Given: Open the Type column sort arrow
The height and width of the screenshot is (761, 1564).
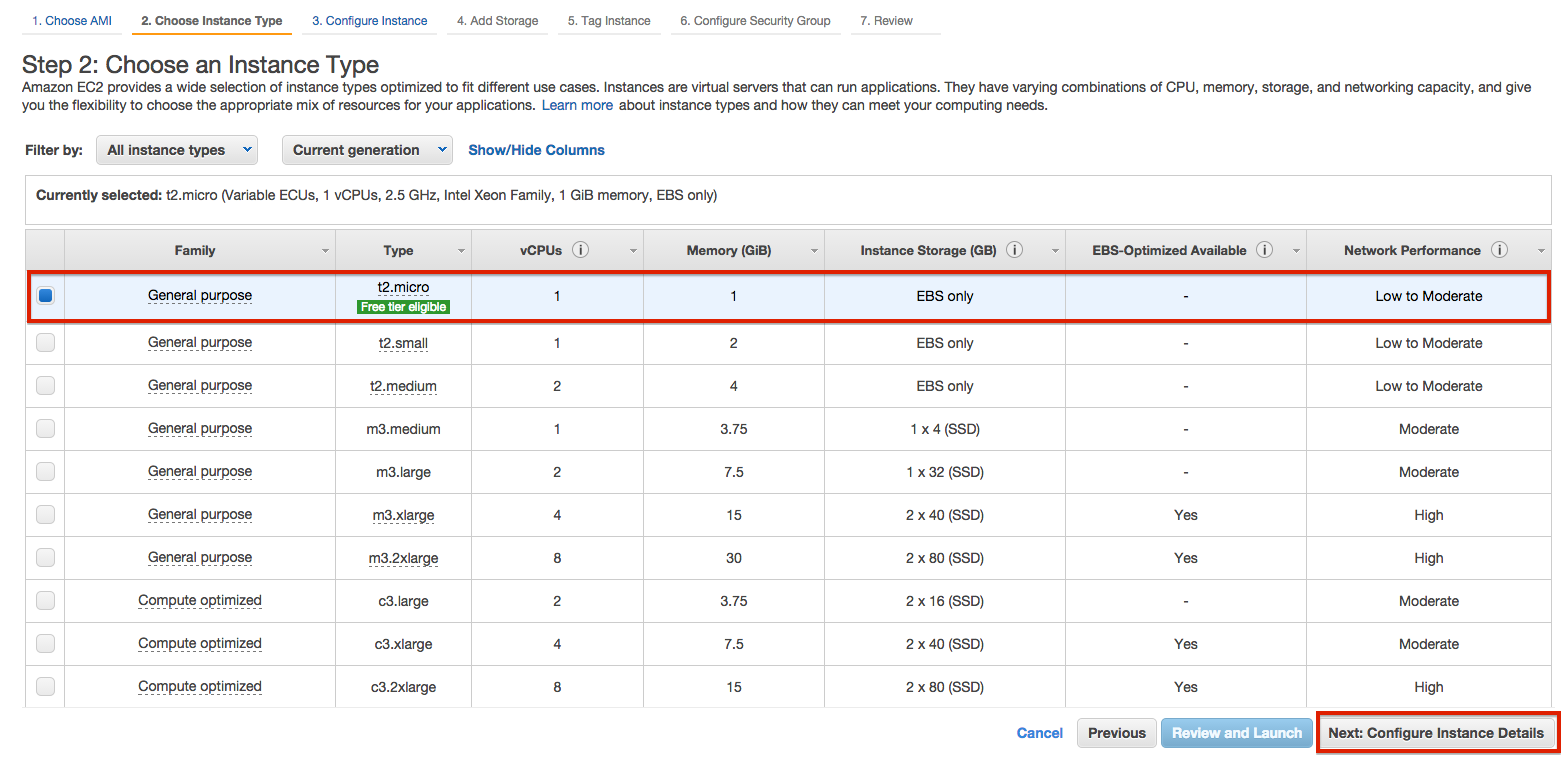Looking at the screenshot, I should pos(461,251).
